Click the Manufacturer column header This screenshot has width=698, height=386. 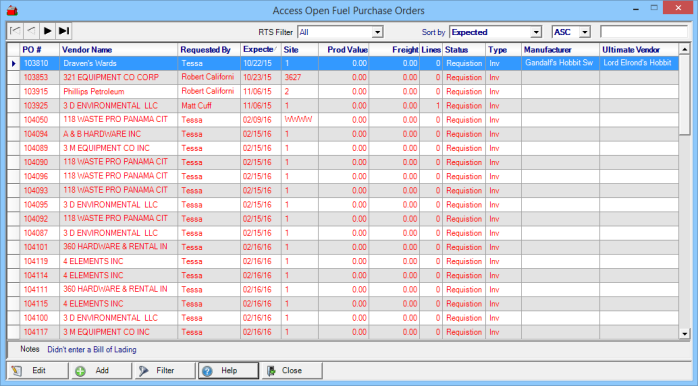click(560, 49)
